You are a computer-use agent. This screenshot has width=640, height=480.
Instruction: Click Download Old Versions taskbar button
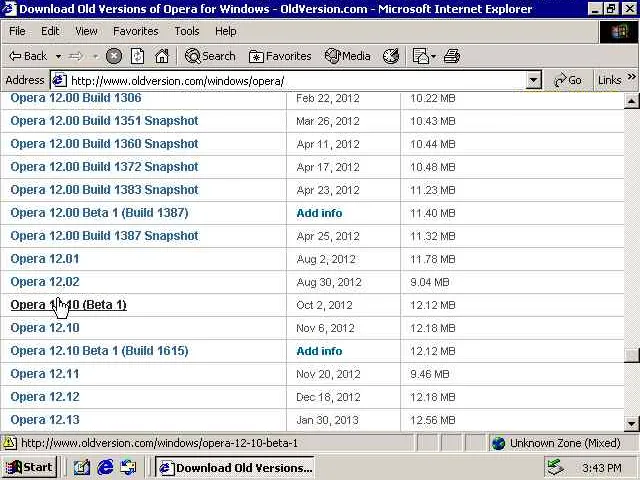click(x=235, y=468)
